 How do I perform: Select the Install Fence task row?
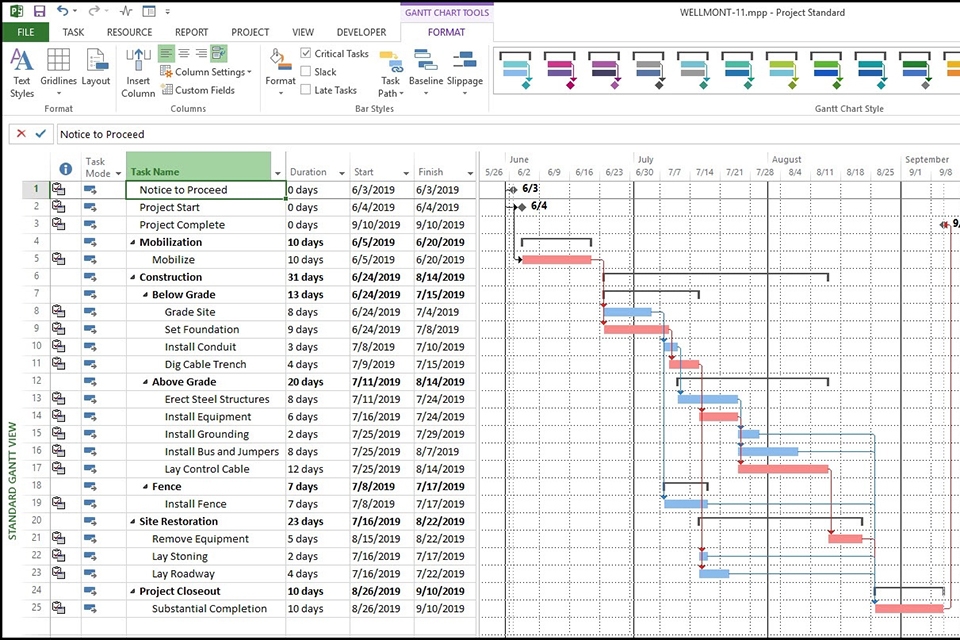(x=195, y=503)
